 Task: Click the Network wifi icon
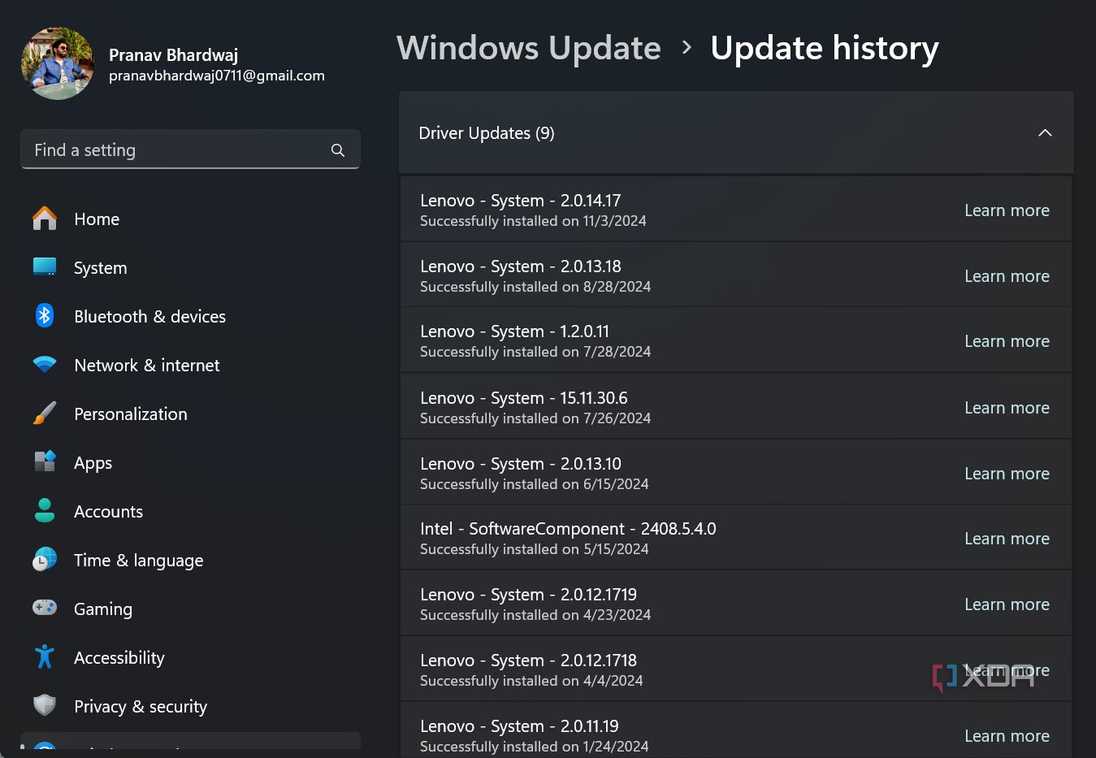[x=45, y=364]
